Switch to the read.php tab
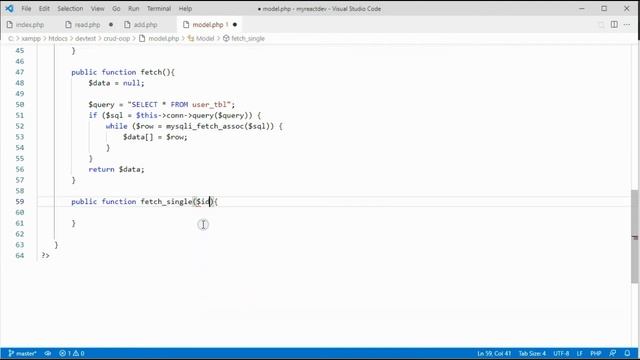 tap(87, 25)
